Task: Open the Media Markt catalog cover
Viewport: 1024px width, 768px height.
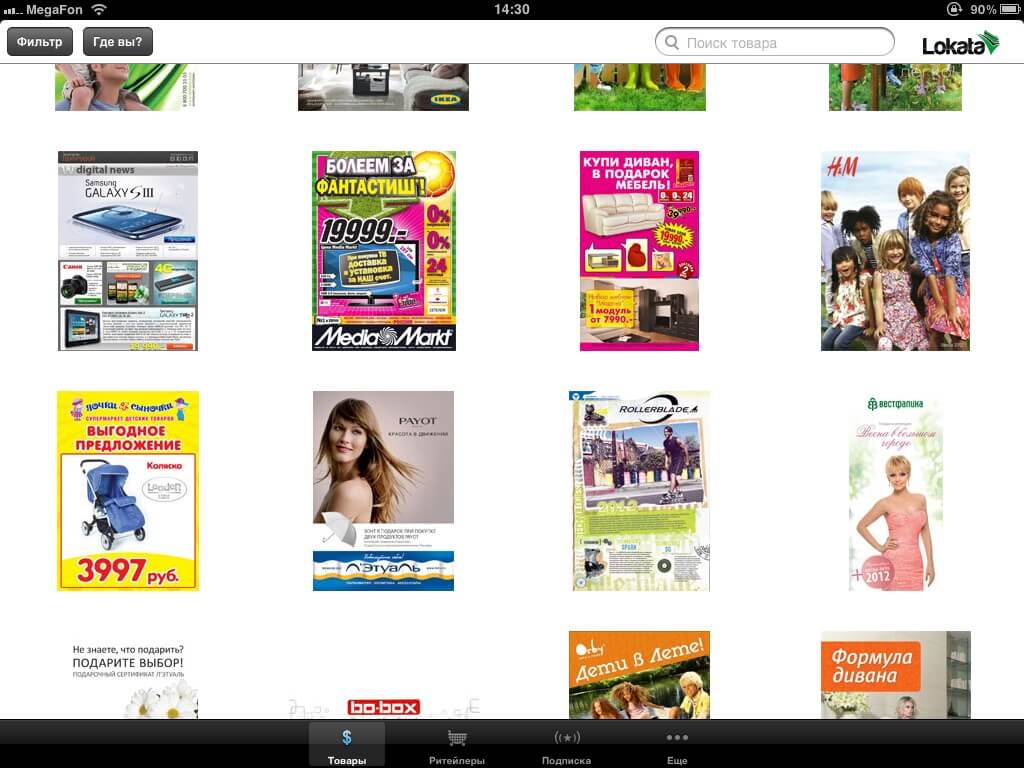Action: point(383,251)
